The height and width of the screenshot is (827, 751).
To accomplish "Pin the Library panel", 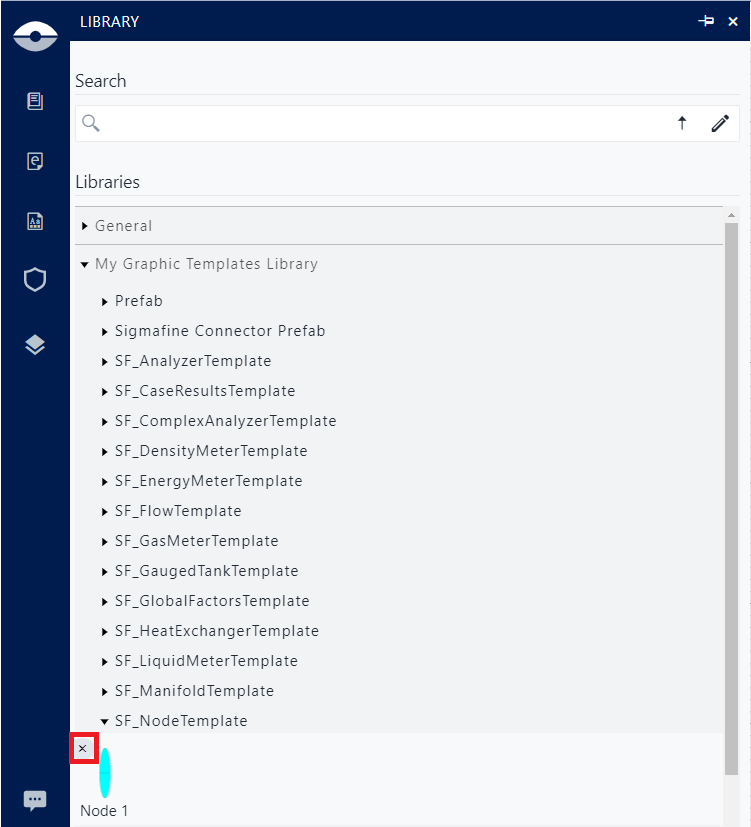I will 707,21.
